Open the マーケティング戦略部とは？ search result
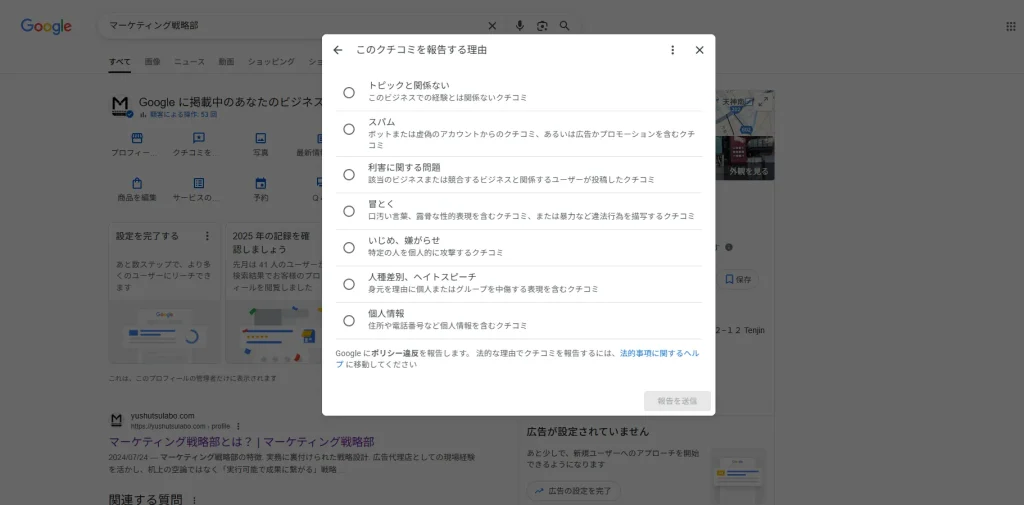This screenshot has width=1024, height=505. 242,442
